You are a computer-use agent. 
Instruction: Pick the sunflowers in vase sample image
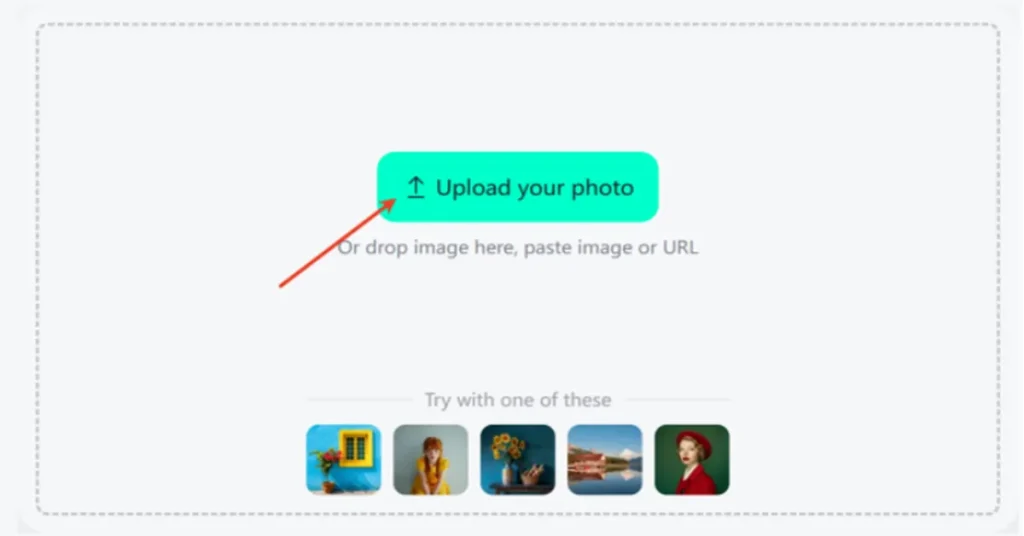tap(517, 460)
